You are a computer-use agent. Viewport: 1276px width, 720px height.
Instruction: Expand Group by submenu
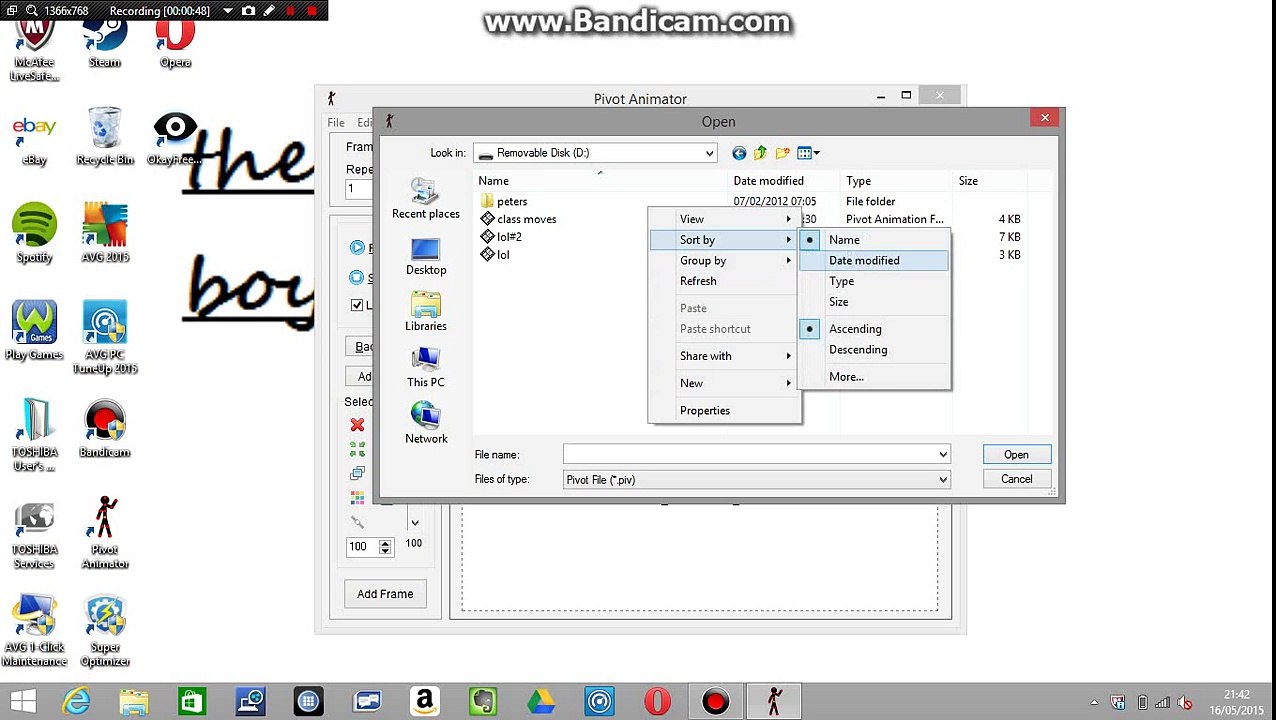point(724,261)
